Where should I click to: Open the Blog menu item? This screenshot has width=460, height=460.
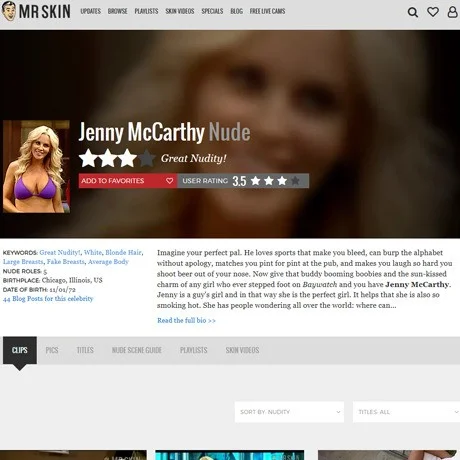coord(236,11)
